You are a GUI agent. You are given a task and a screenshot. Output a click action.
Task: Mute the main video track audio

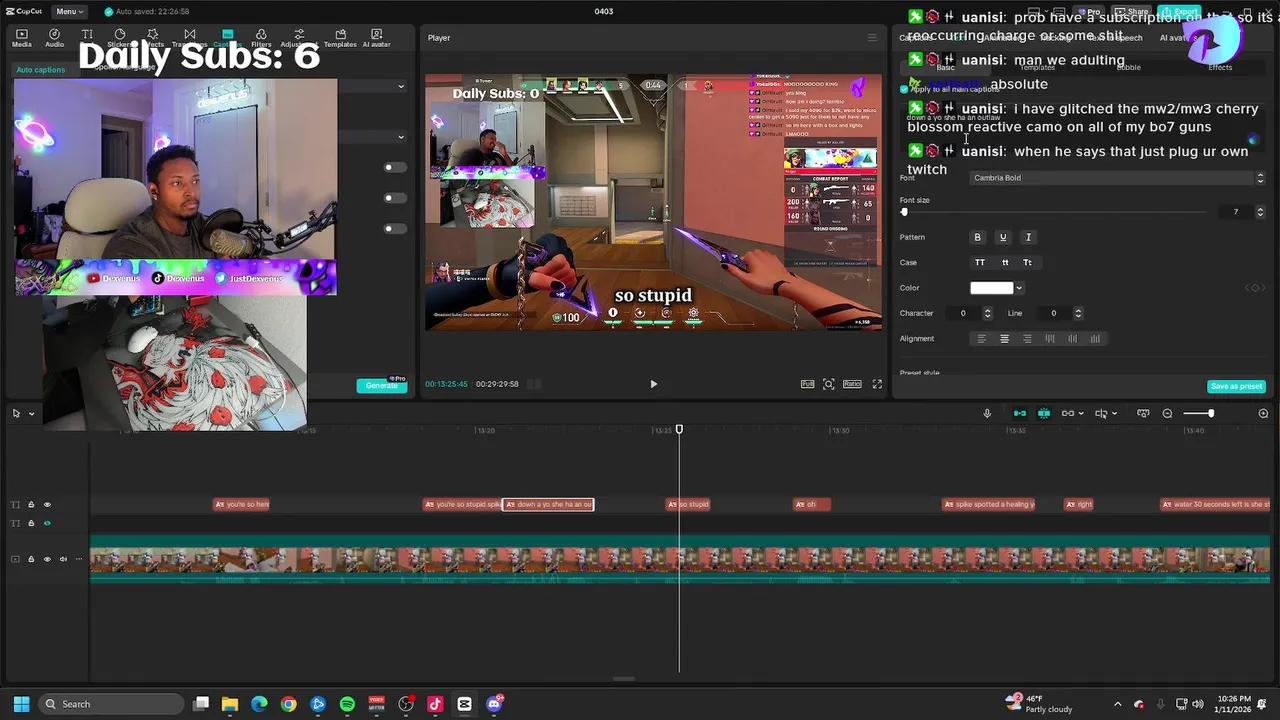[x=63, y=559]
